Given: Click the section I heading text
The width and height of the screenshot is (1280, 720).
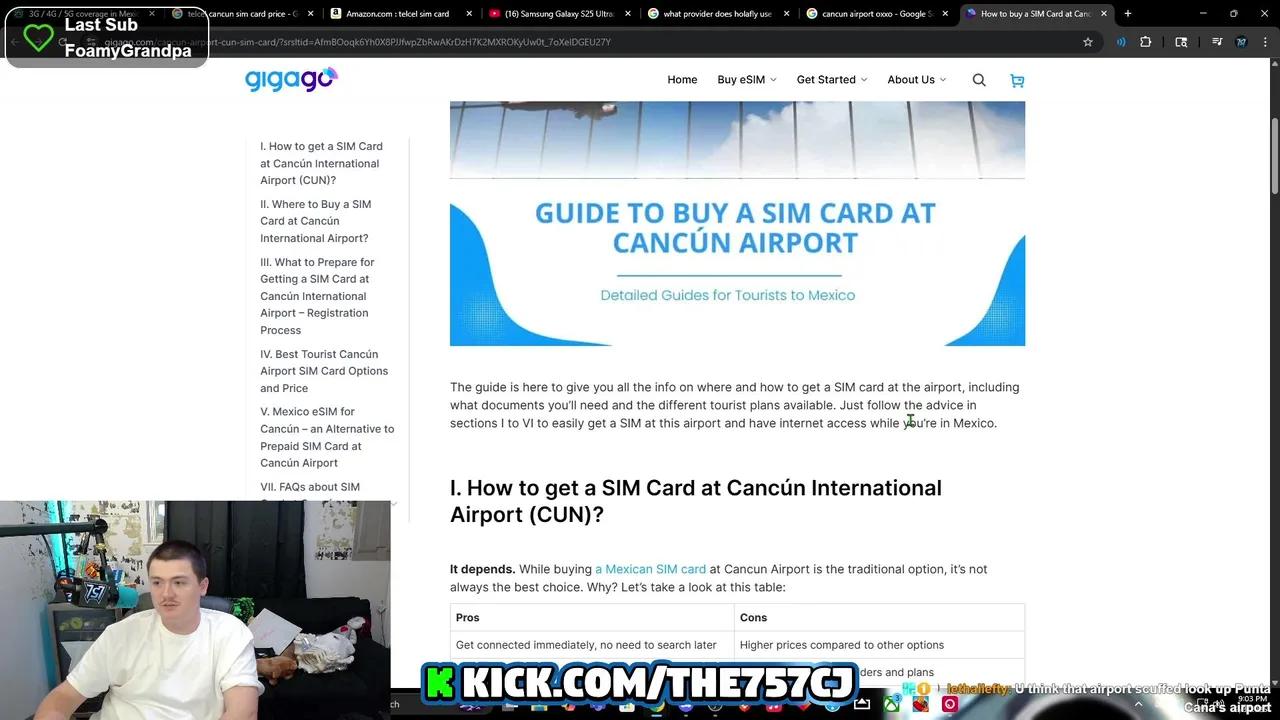Looking at the screenshot, I should point(696,501).
